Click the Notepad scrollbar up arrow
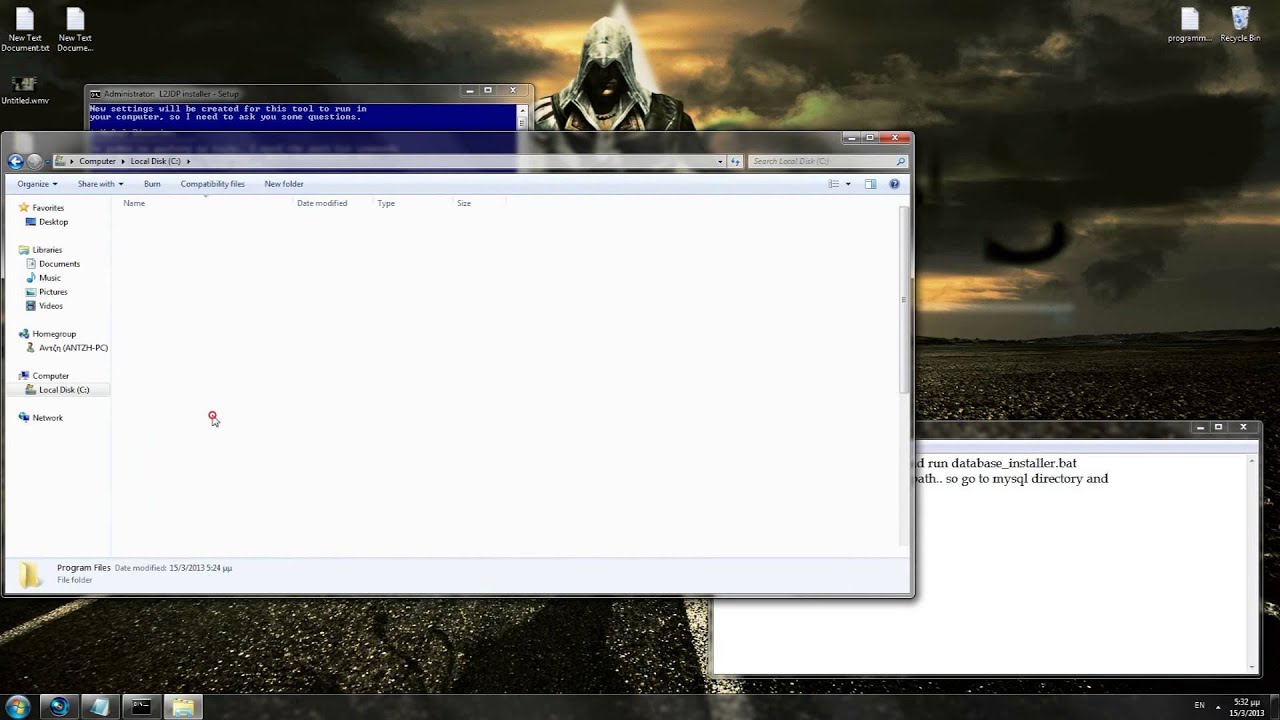 click(1252, 461)
